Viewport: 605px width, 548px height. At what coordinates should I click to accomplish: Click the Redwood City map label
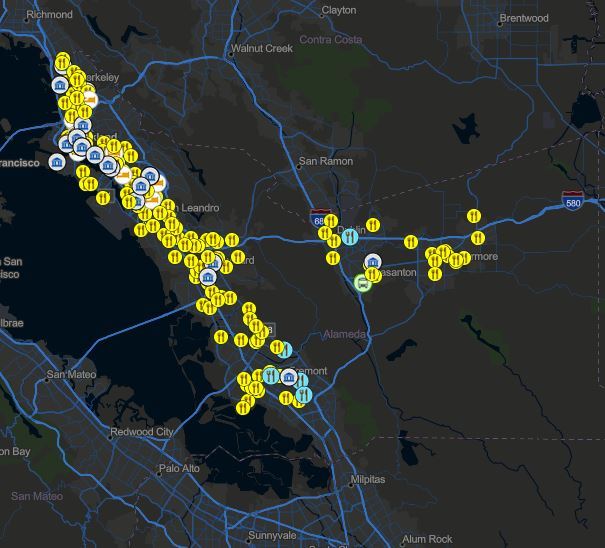tap(141, 431)
